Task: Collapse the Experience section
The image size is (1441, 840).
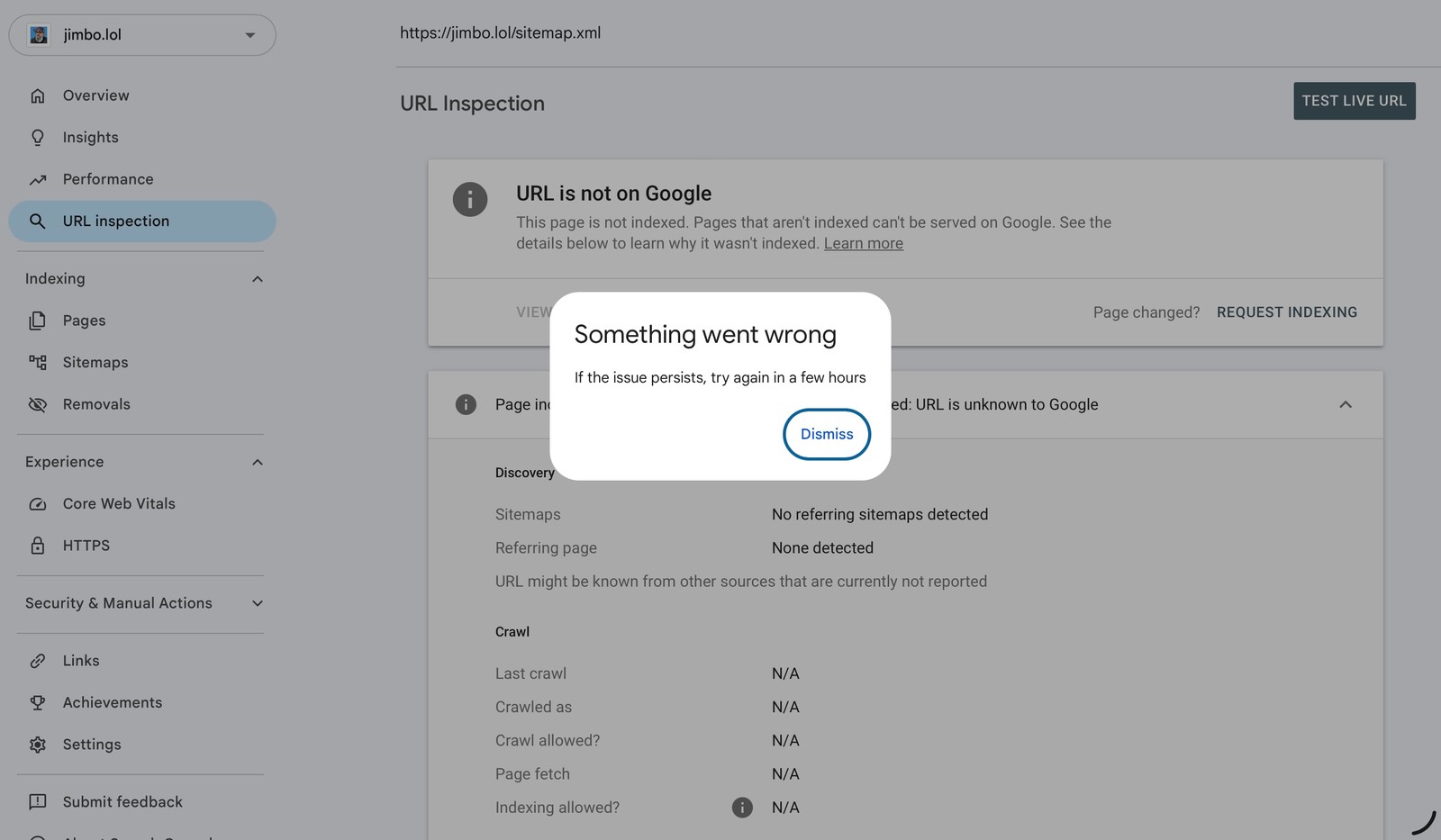Action: 258,462
